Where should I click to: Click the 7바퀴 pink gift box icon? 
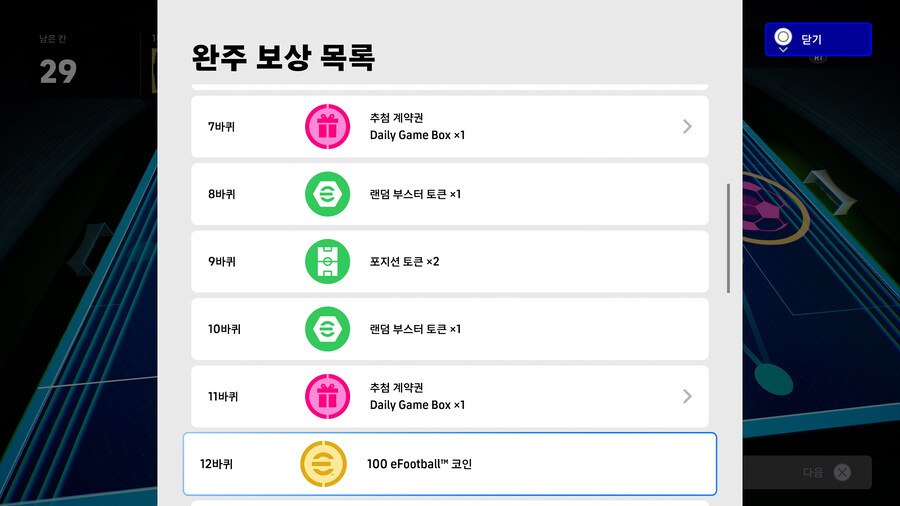pyautogui.click(x=327, y=127)
